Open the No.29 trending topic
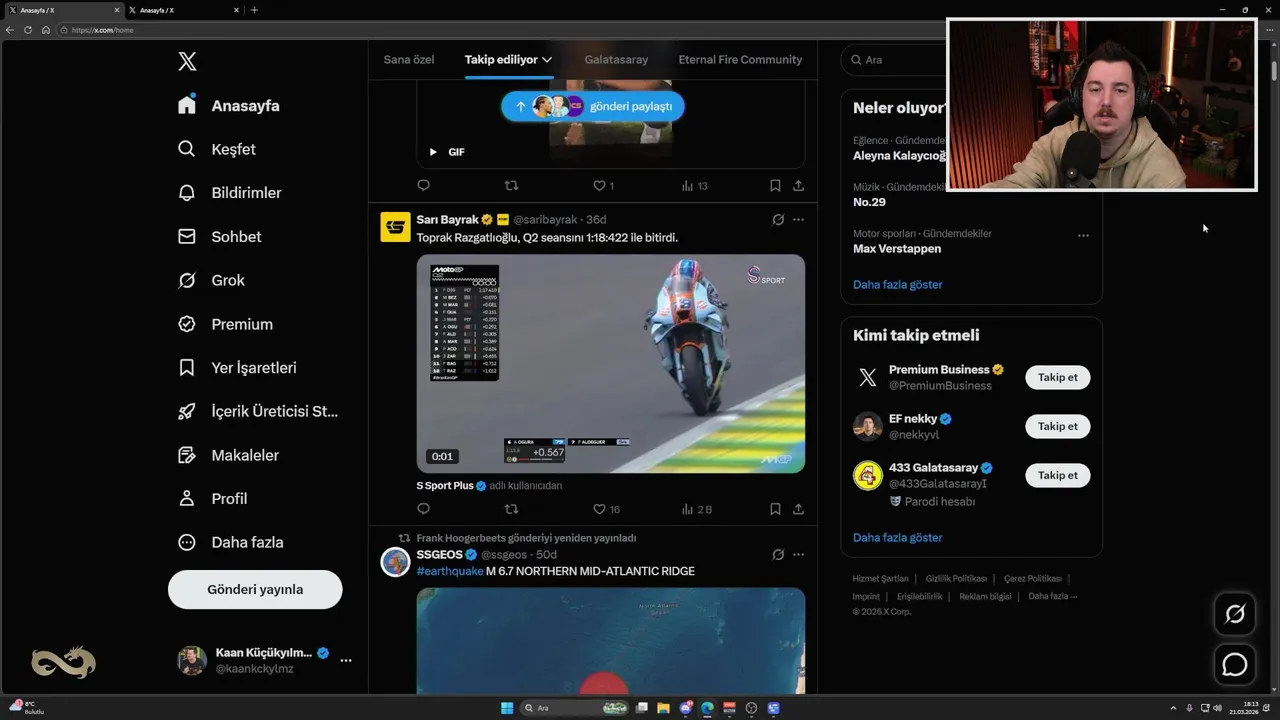 tap(869, 202)
